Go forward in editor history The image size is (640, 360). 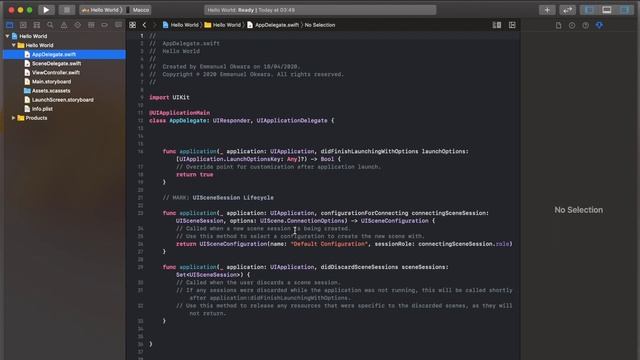(x=154, y=25)
